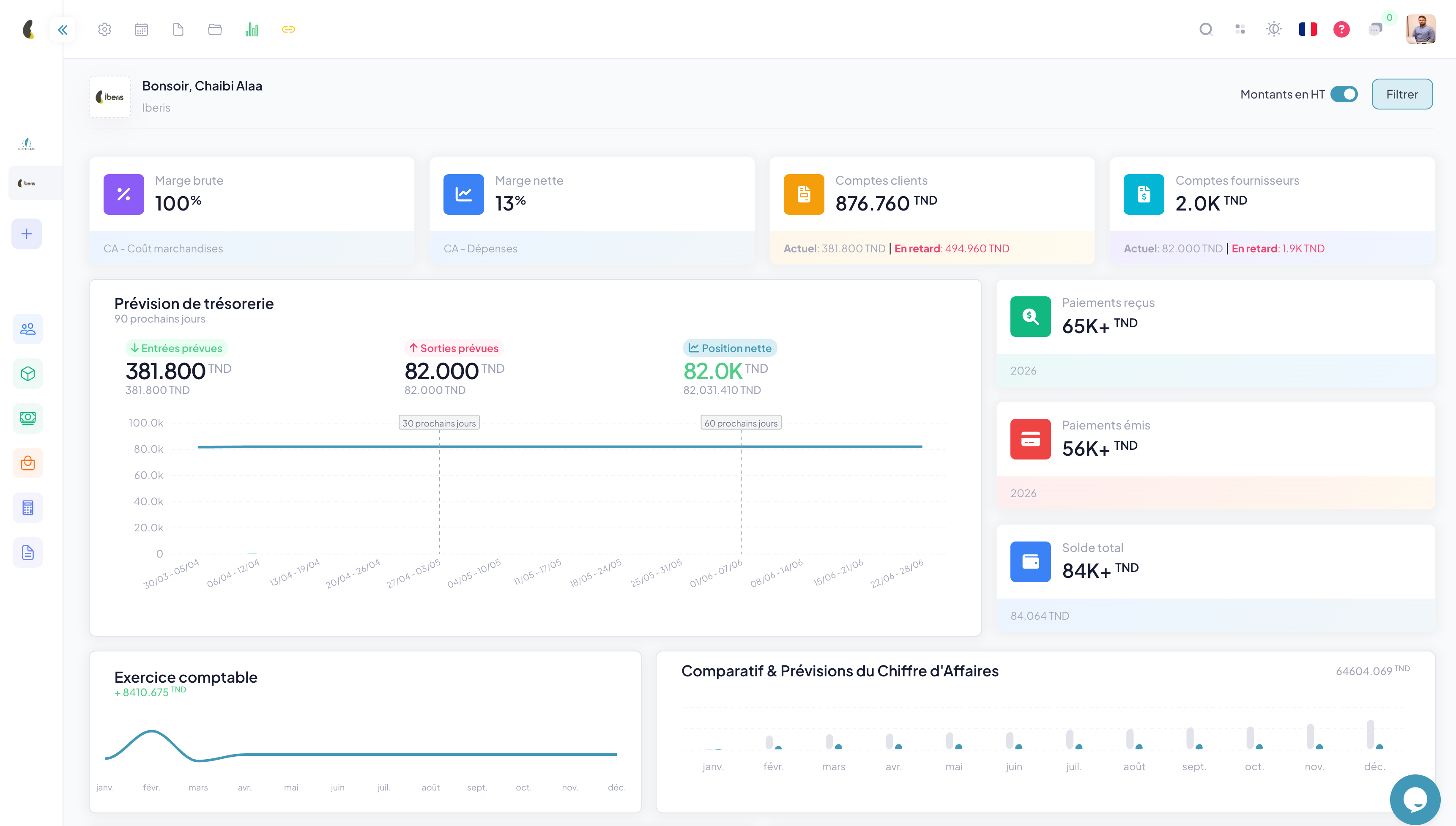Image resolution: width=1456 pixels, height=826 pixels.
Task: Open products cube icon in sidebar
Action: click(28, 374)
